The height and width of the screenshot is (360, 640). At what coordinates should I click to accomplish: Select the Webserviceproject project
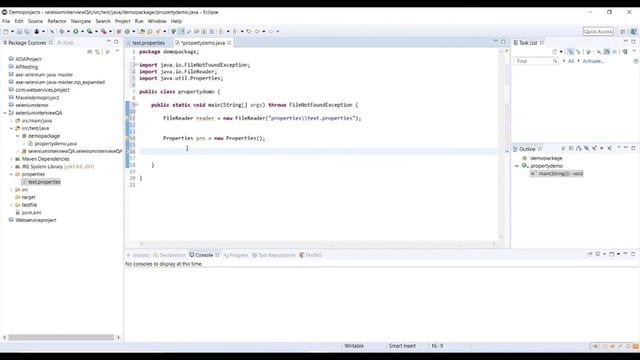[x=36, y=220]
